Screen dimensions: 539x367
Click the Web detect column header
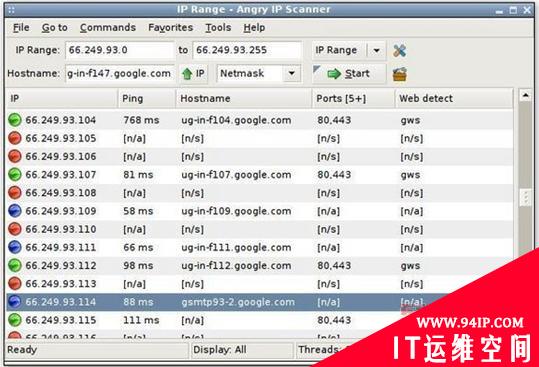pos(454,99)
